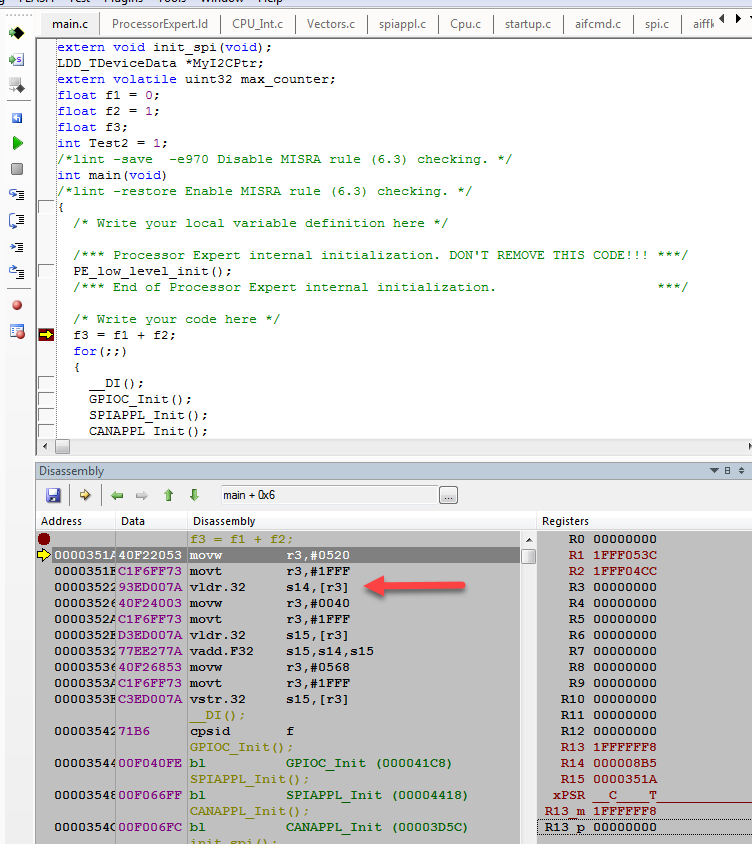Select register R15 value 0000351A

pyautogui.click(x=625, y=779)
